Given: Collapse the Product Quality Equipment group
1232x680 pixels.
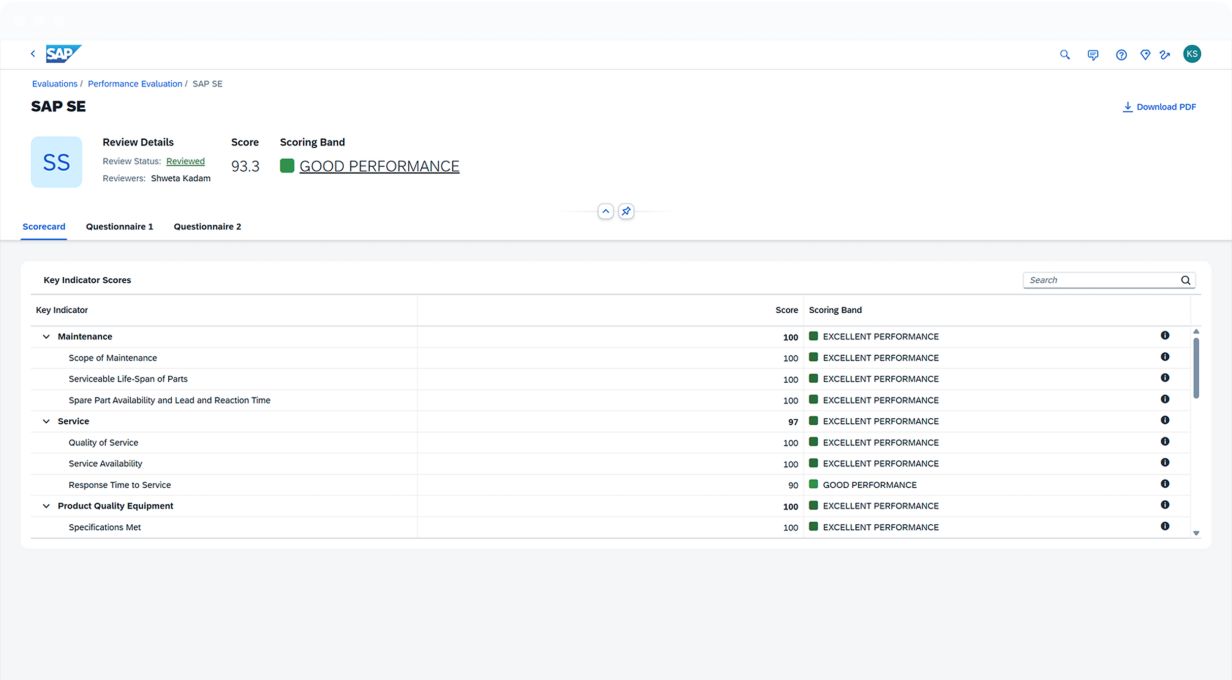Looking at the screenshot, I should click(46, 507).
